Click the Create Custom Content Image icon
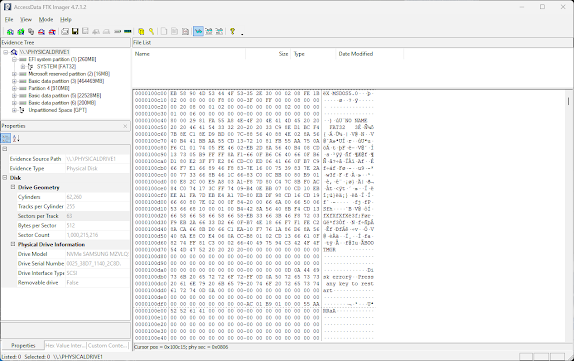Image resolution: width=574 pixels, height=361 pixels. coord(107,31)
